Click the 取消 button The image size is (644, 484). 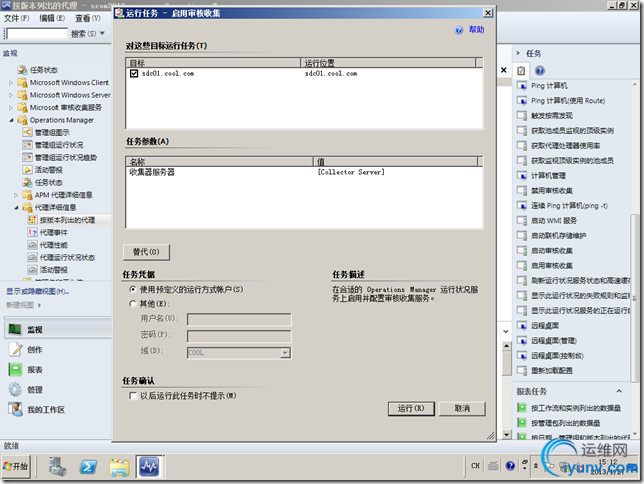(462, 408)
